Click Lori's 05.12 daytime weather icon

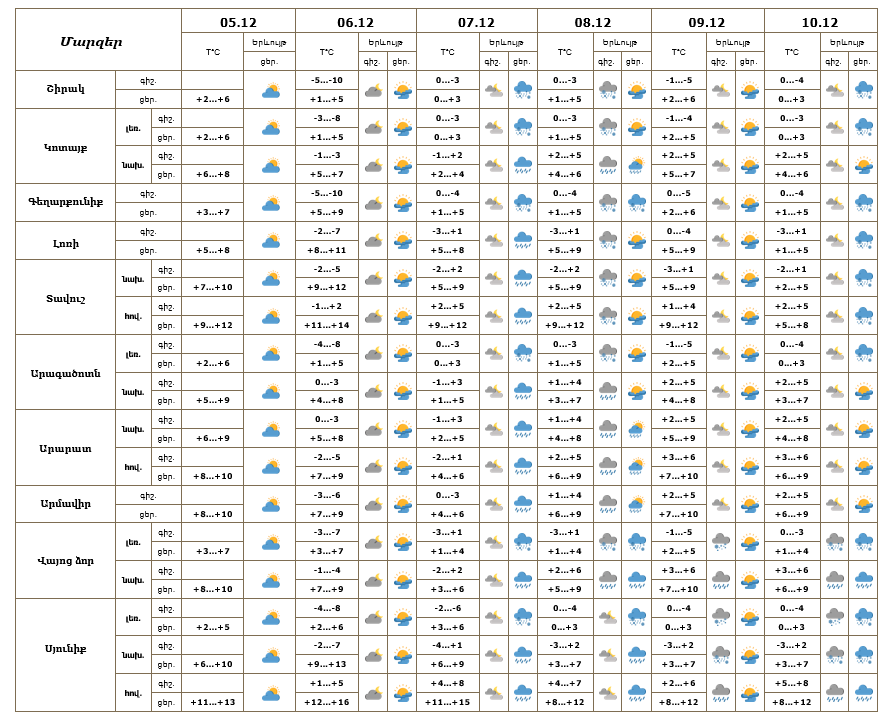[x=270, y=241]
